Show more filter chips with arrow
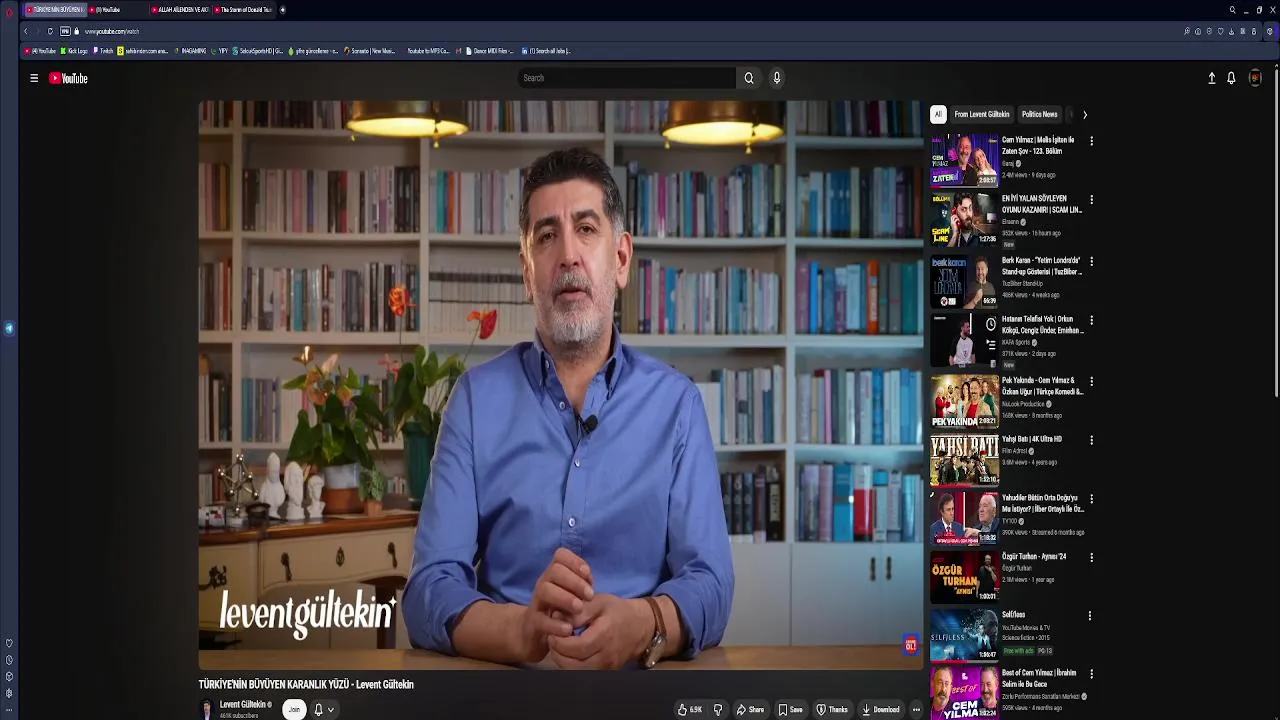The width and height of the screenshot is (1280, 720). pos(1084,114)
